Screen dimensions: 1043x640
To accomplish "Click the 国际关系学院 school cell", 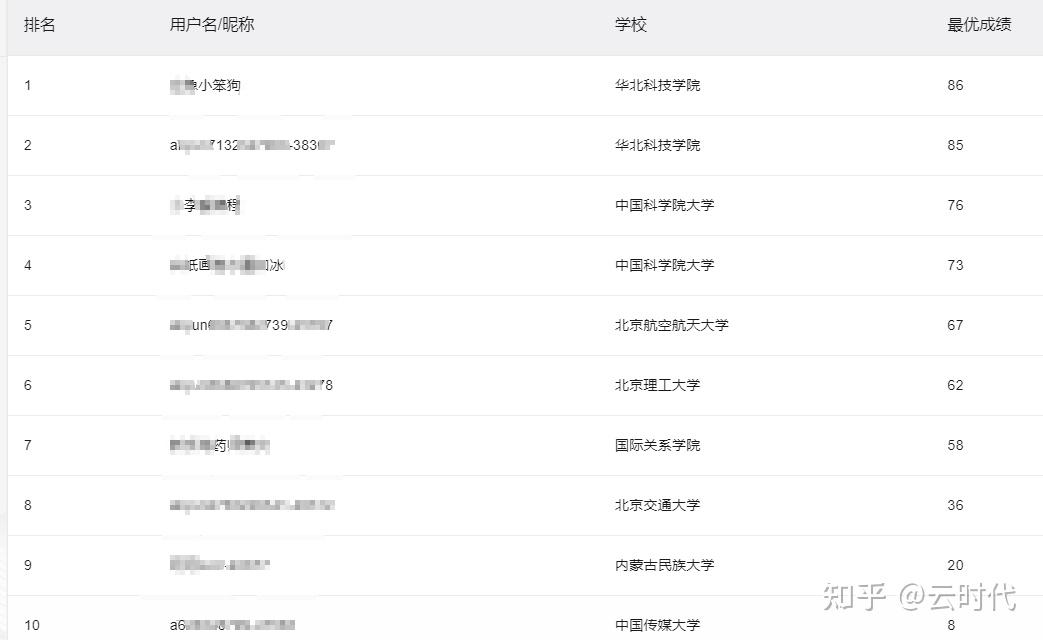I will tap(657, 446).
